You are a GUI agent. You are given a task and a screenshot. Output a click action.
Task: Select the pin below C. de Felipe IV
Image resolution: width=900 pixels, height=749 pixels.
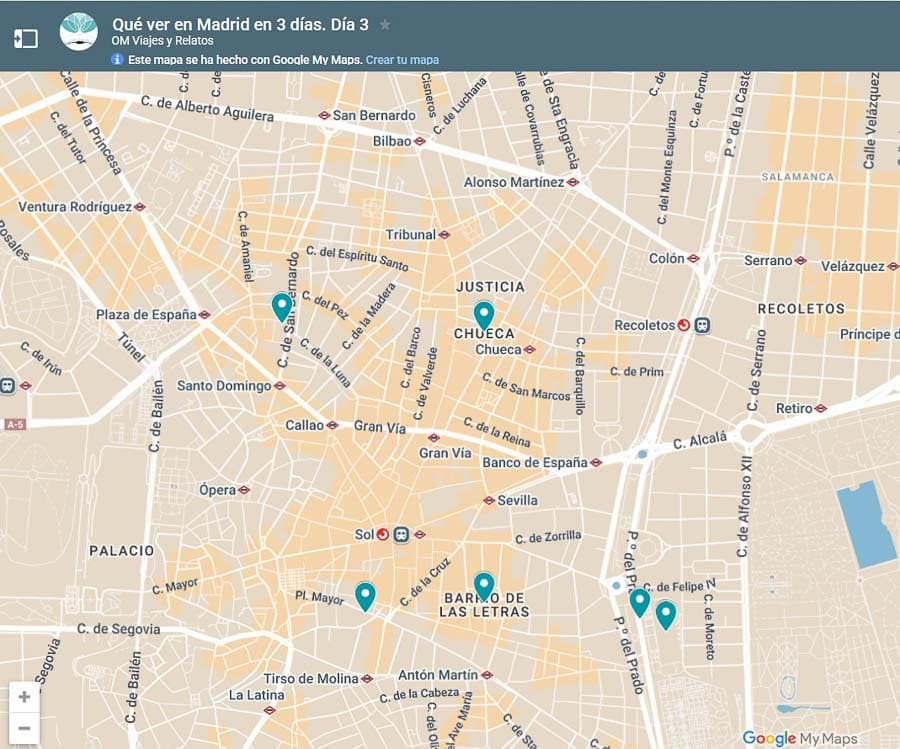tap(665, 615)
